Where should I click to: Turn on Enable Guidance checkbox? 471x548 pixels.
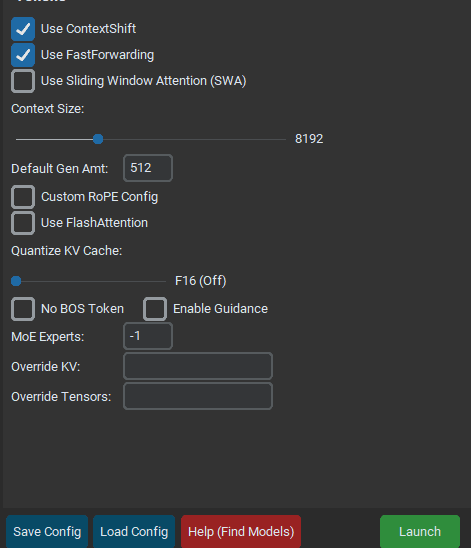[155, 309]
